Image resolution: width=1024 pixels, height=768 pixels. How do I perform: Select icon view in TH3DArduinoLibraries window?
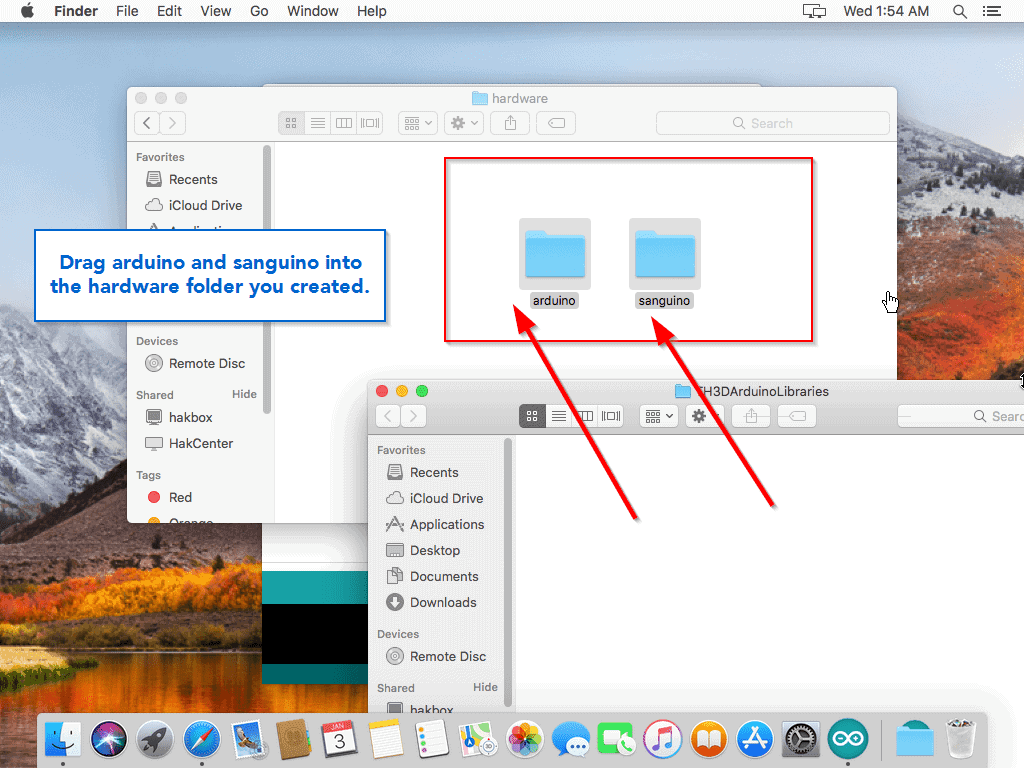[532, 416]
